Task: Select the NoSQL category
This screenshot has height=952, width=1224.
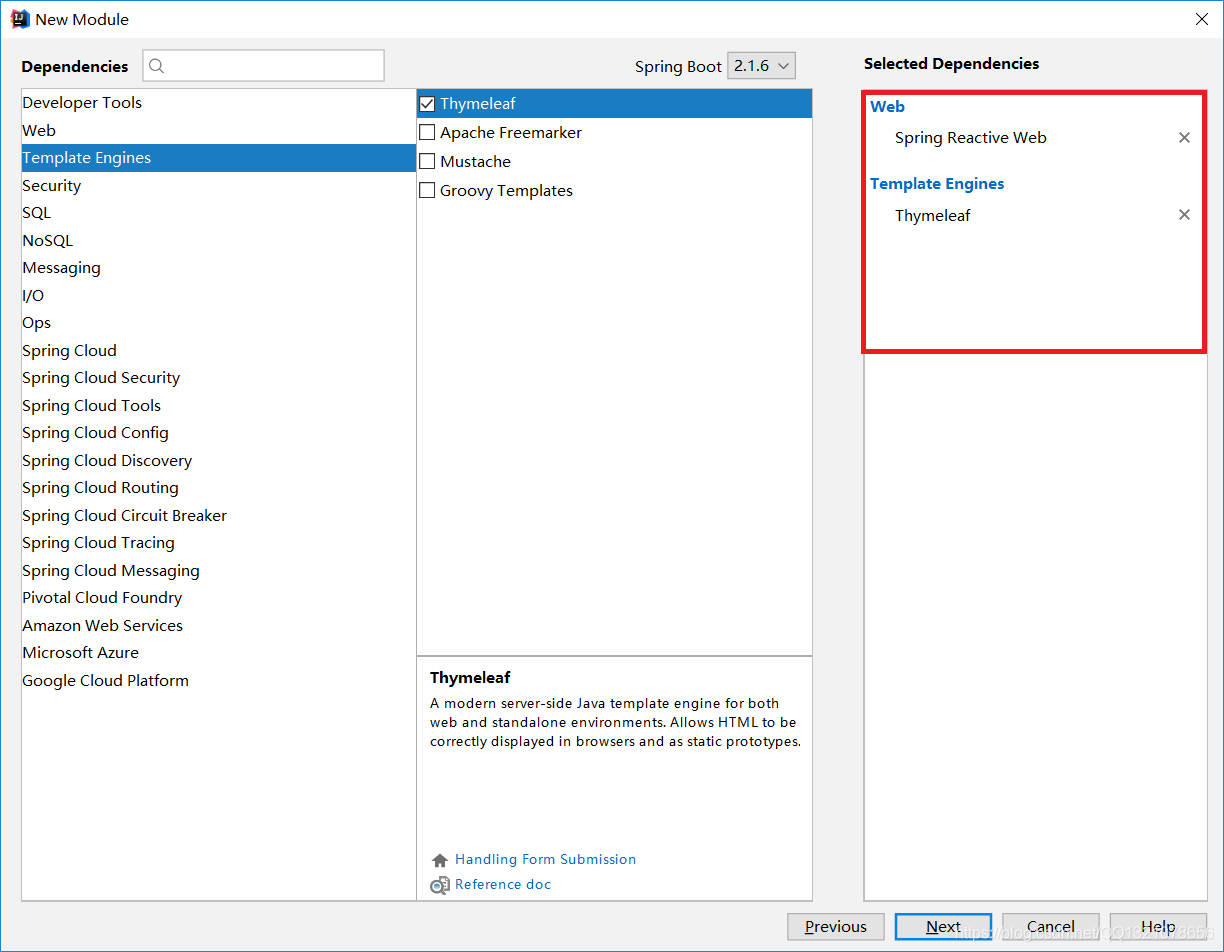Action: 219,241
